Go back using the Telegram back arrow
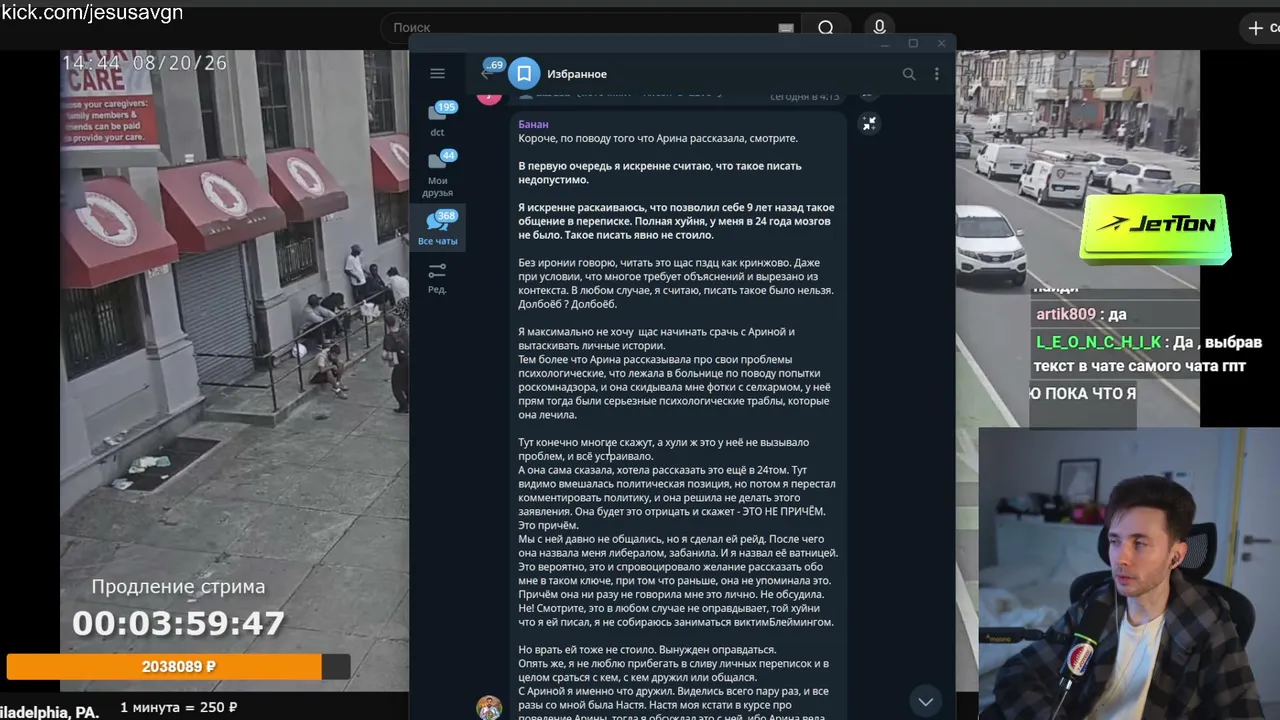The image size is (1280, 720). 486,73
